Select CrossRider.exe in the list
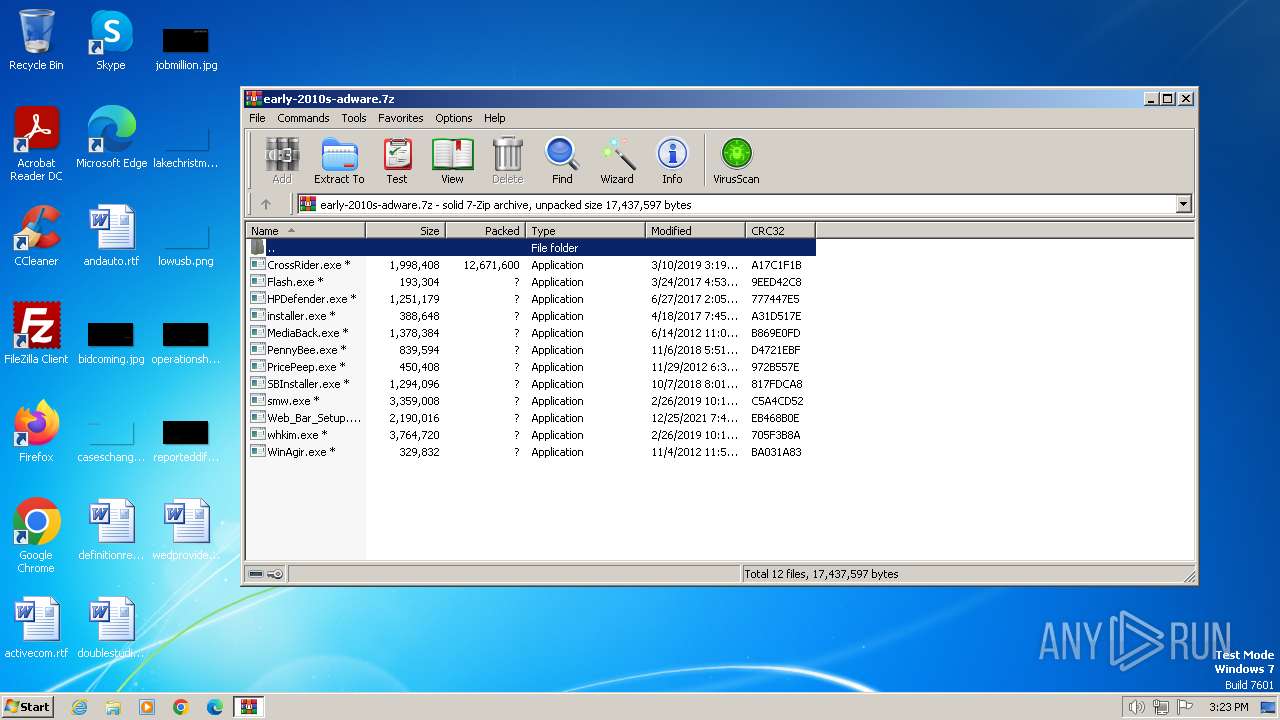Screen dimensions: 1280x720 click(x=531, y=265)
